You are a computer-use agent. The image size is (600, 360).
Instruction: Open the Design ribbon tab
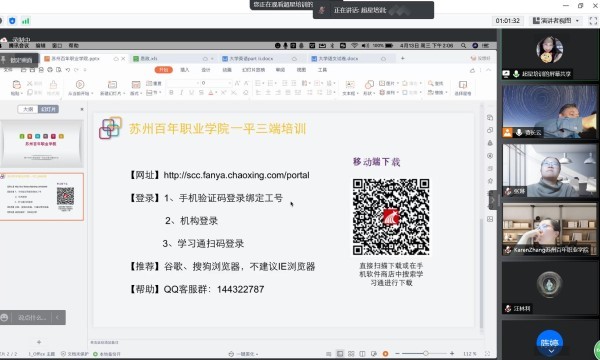pyautogui.click(x=205, y=70)
